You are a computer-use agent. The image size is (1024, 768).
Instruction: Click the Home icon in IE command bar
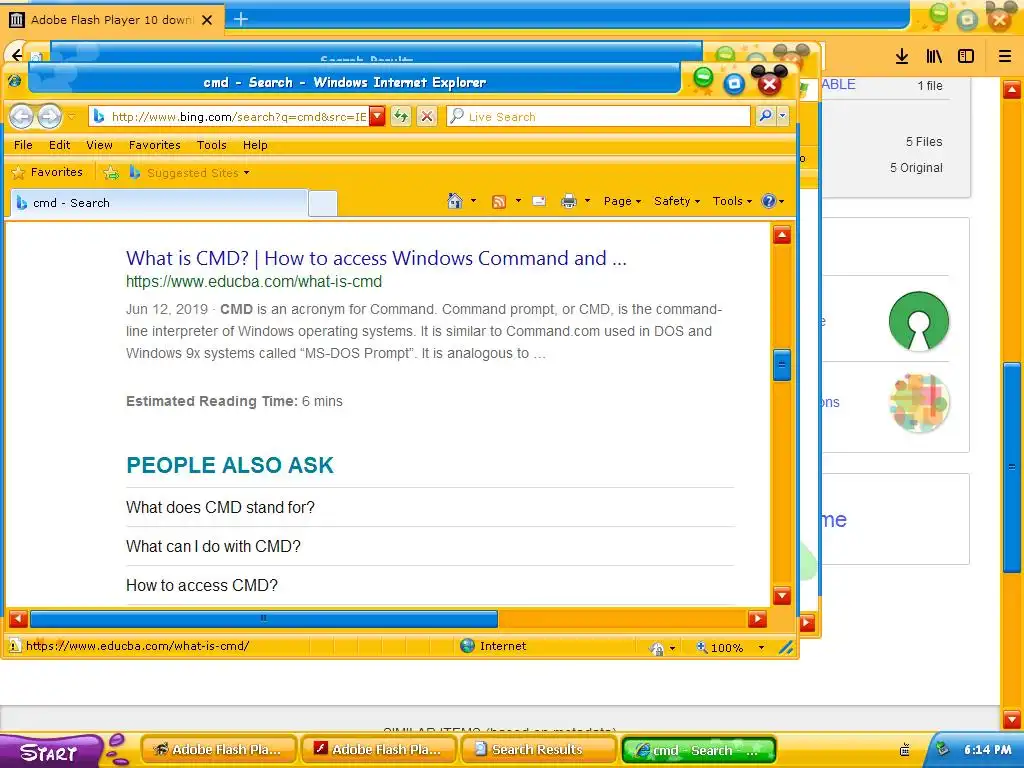pyautogui.click(x=455, y=201)
